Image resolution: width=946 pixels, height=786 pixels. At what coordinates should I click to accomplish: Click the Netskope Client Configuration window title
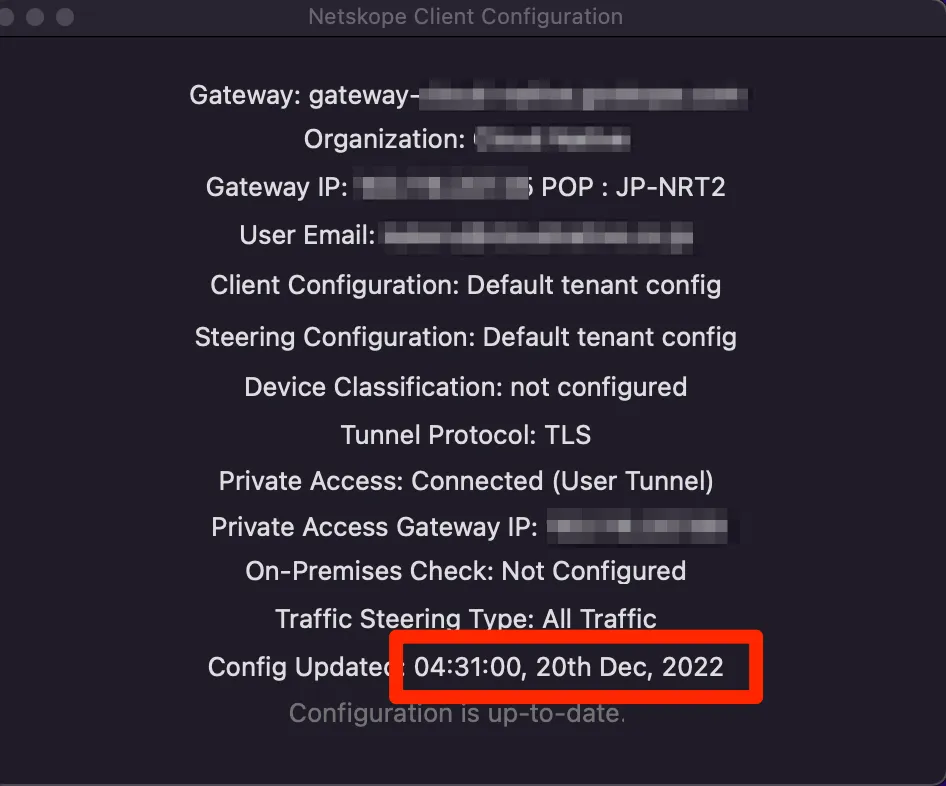click(465, 17)
